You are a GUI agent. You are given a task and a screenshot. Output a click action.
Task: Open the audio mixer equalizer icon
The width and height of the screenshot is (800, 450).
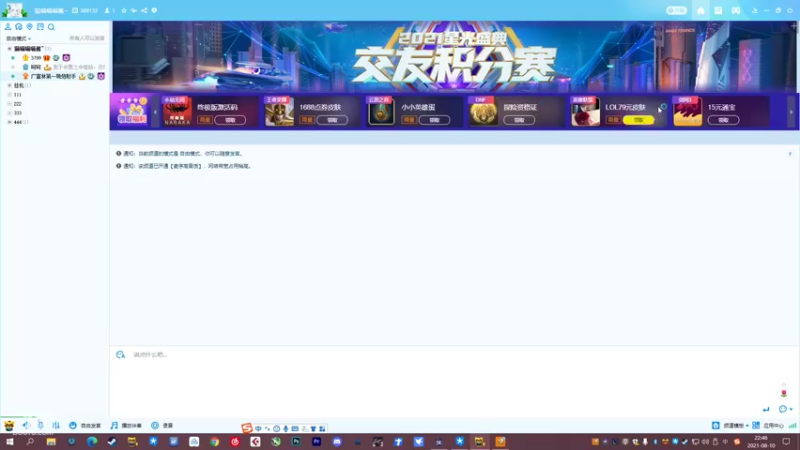click(56, 425)
